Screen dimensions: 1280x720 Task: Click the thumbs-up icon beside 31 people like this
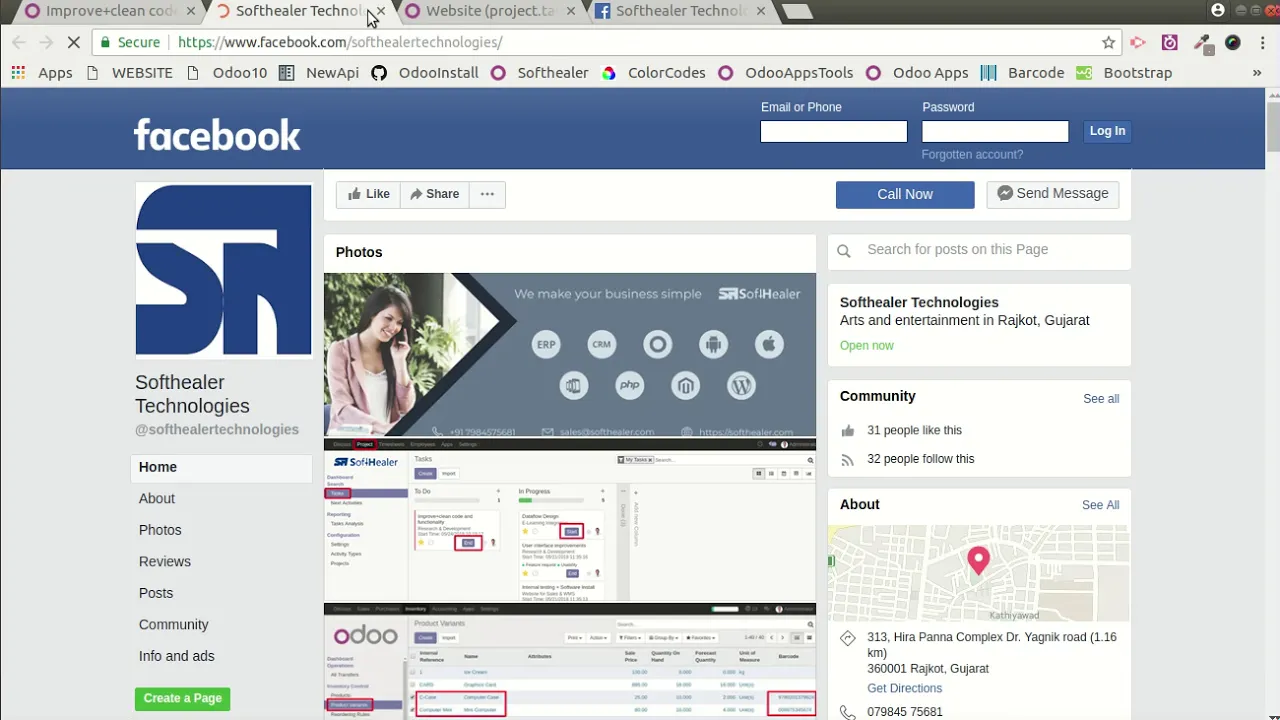tap(848, 431)
